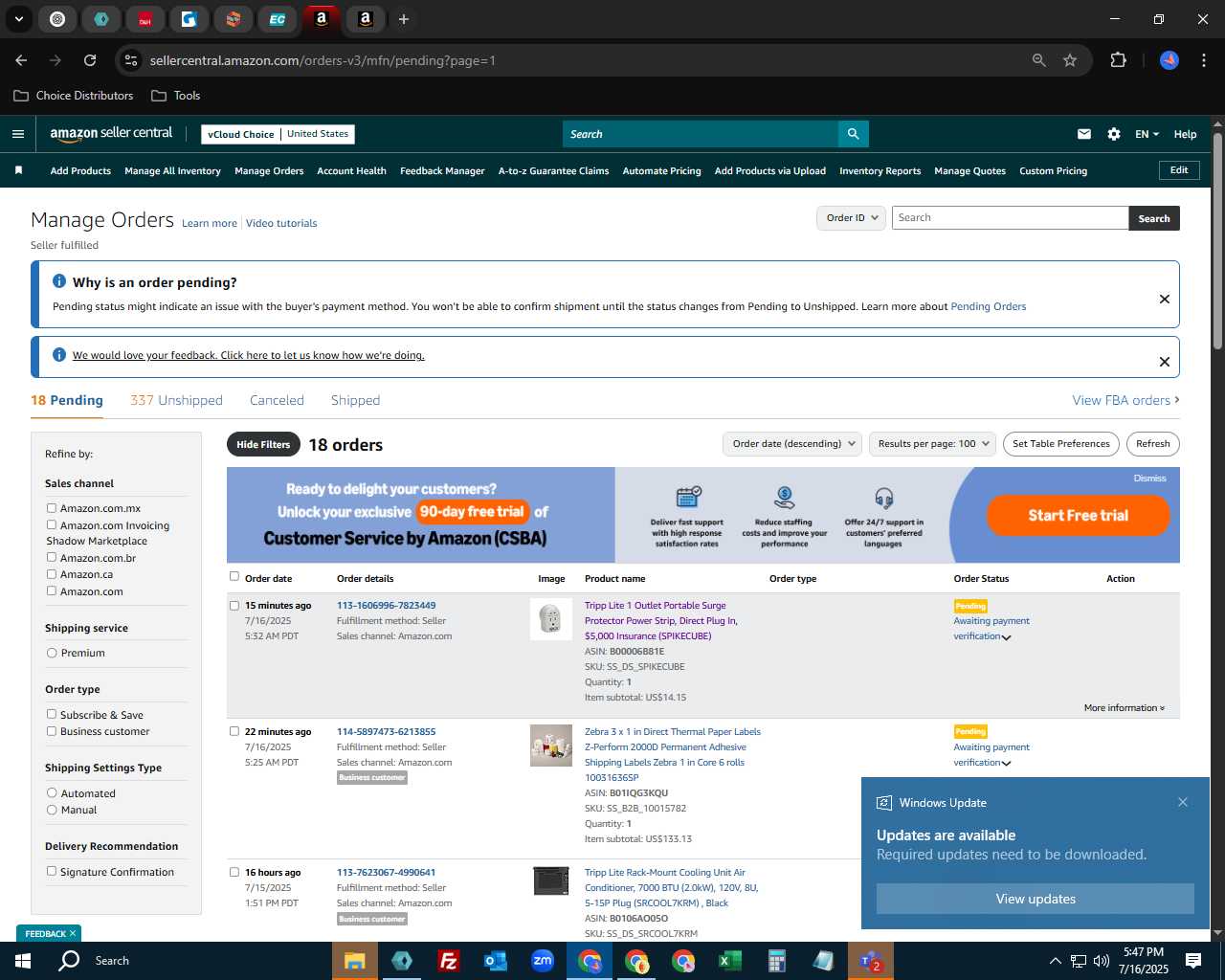
Task: Open Manage All Inventory in navigation
Action: [x=172, y=171]
